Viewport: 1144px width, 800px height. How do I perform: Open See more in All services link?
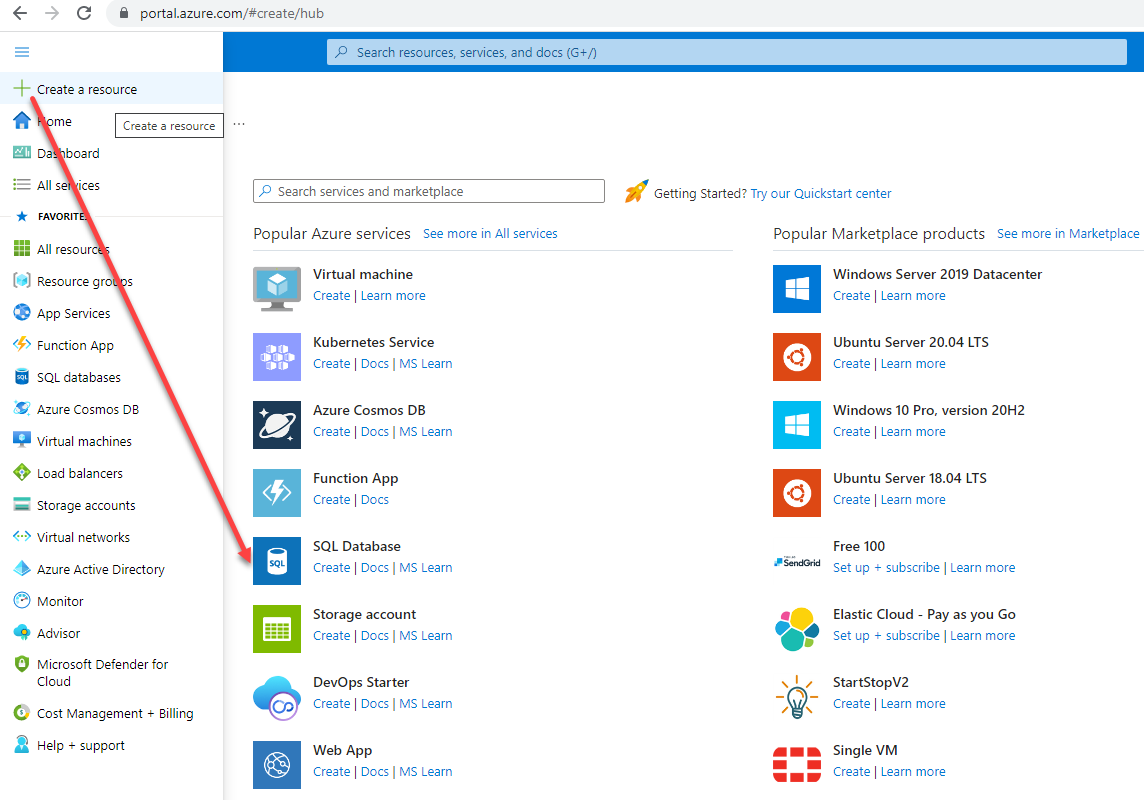click(490, 233)
